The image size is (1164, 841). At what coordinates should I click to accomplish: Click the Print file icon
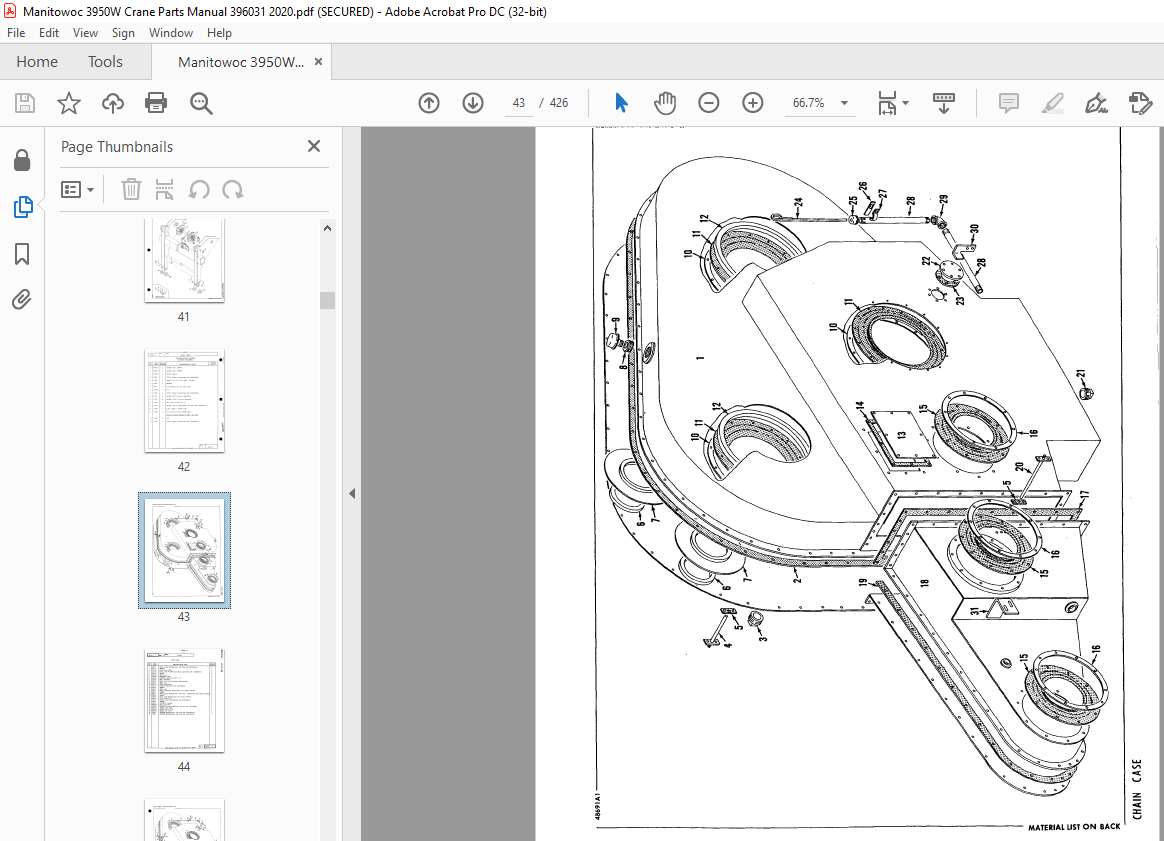(x=156, y=102)
